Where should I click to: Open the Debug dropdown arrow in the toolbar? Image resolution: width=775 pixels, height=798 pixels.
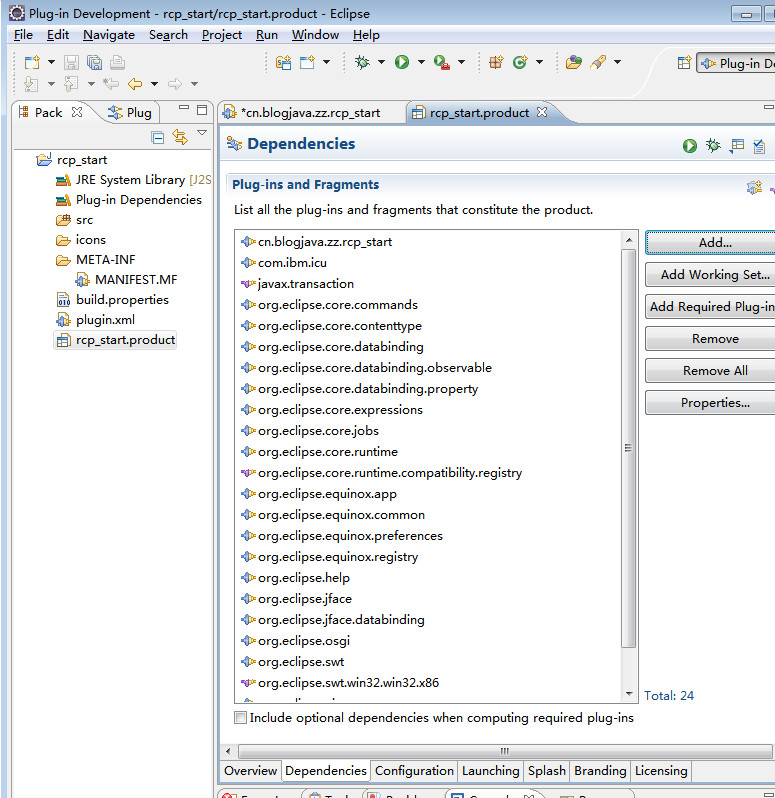pyautogui.click(x=381, y=62)
